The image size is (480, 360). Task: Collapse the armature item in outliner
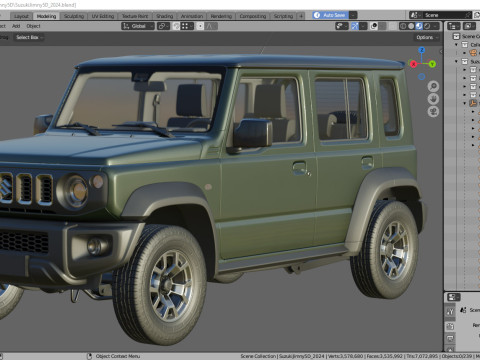(465, 103)
